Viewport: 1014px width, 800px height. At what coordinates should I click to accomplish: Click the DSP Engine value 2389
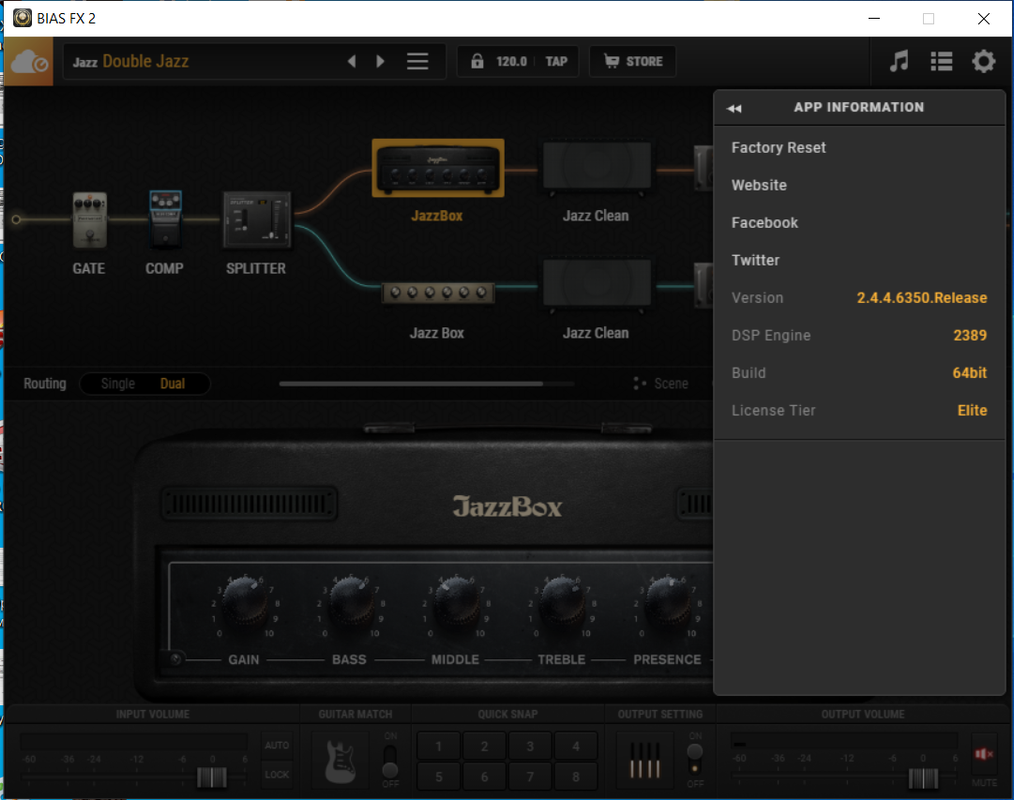tap(970, 335)
